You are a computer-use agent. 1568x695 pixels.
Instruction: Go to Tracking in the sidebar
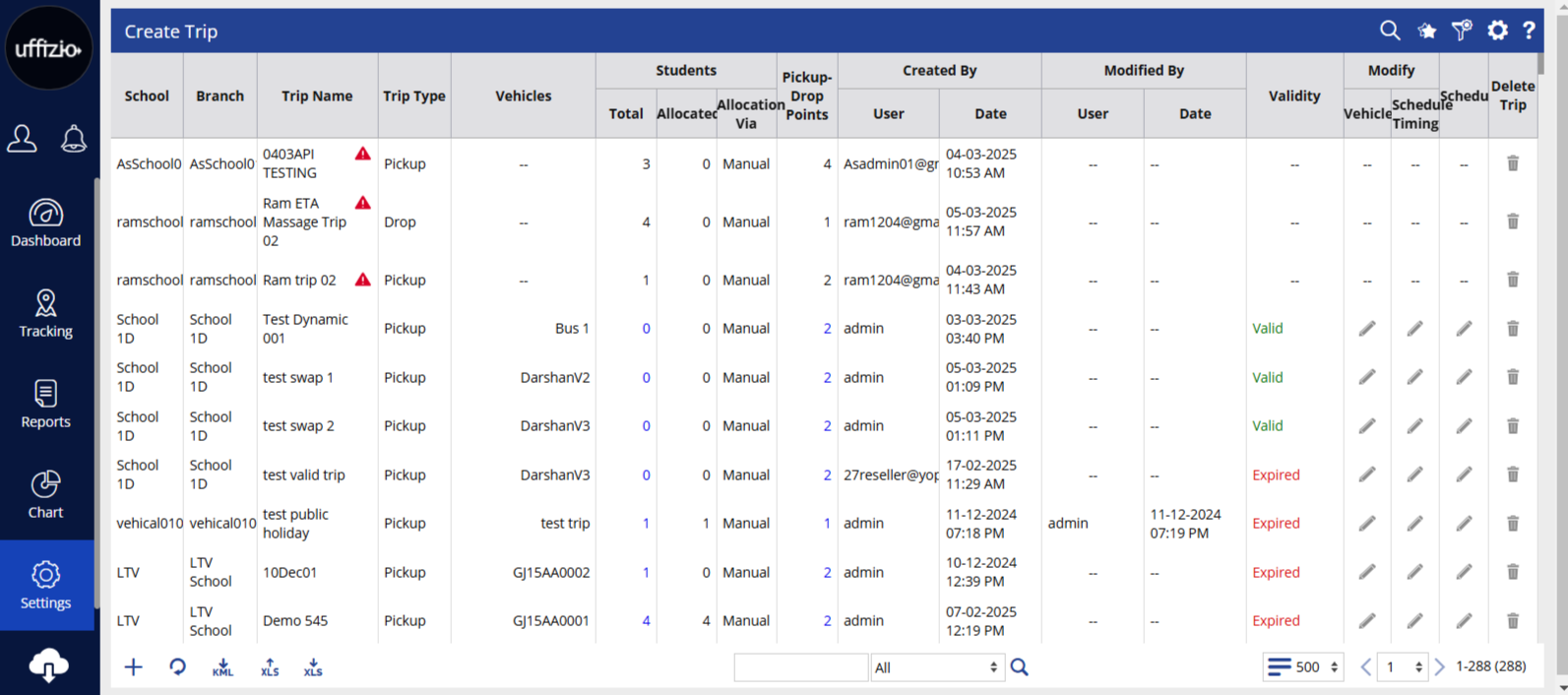pos(46,314)
